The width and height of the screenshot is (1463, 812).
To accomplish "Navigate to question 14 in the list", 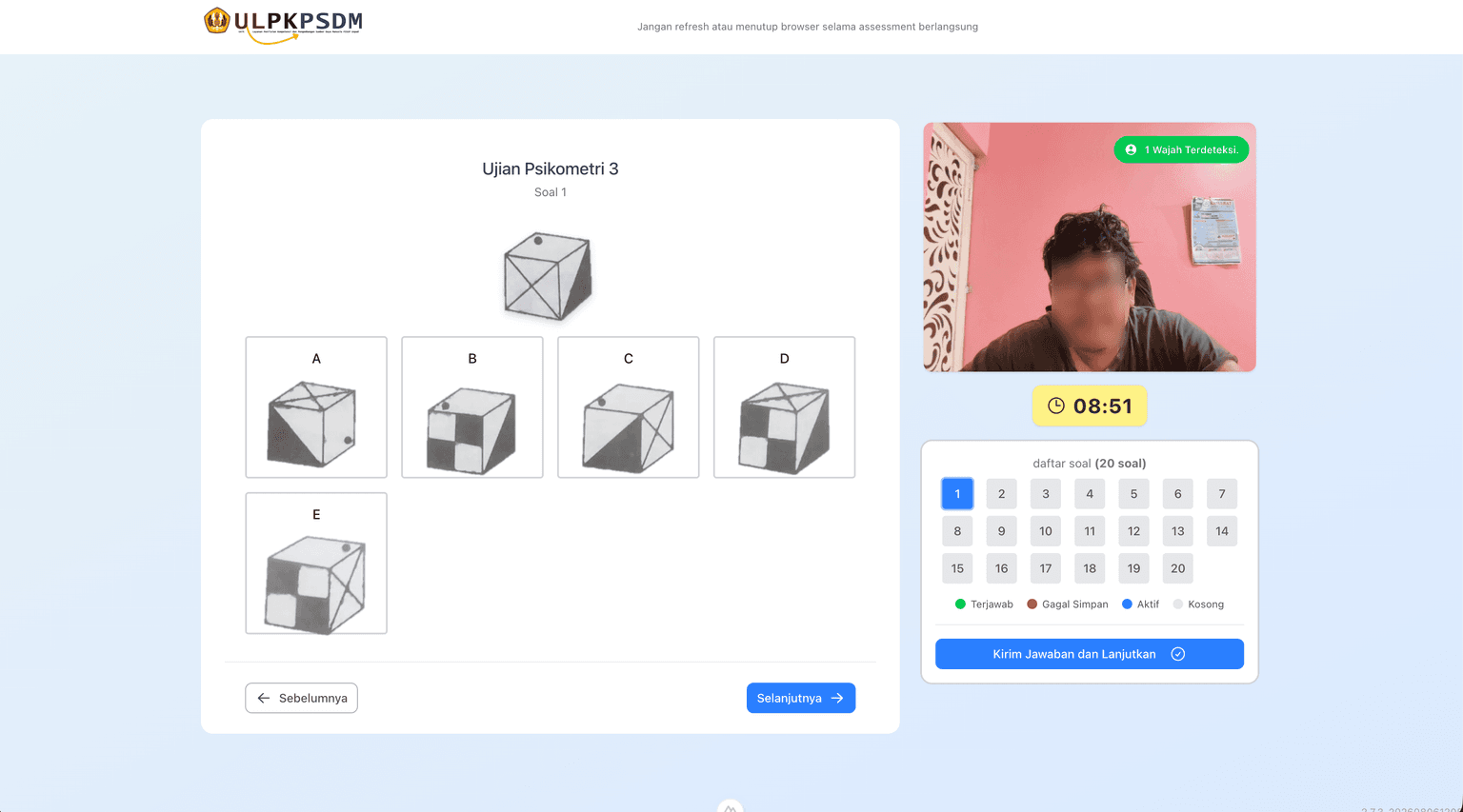I will point(1222,531).
